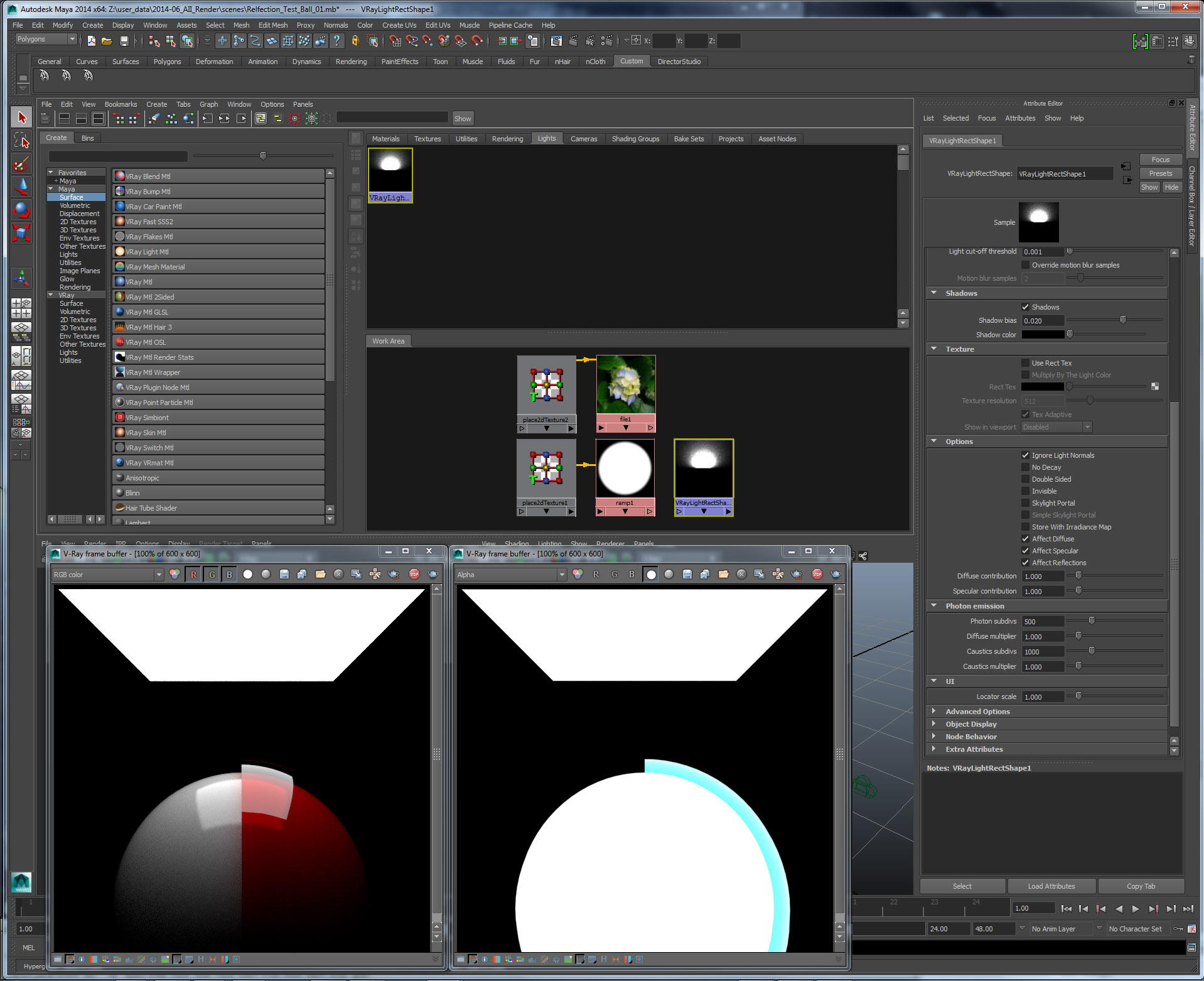The image size is (1204, 981).
Task: Click the Show button in Hypershade toolbar
Action: click(463, 118)
